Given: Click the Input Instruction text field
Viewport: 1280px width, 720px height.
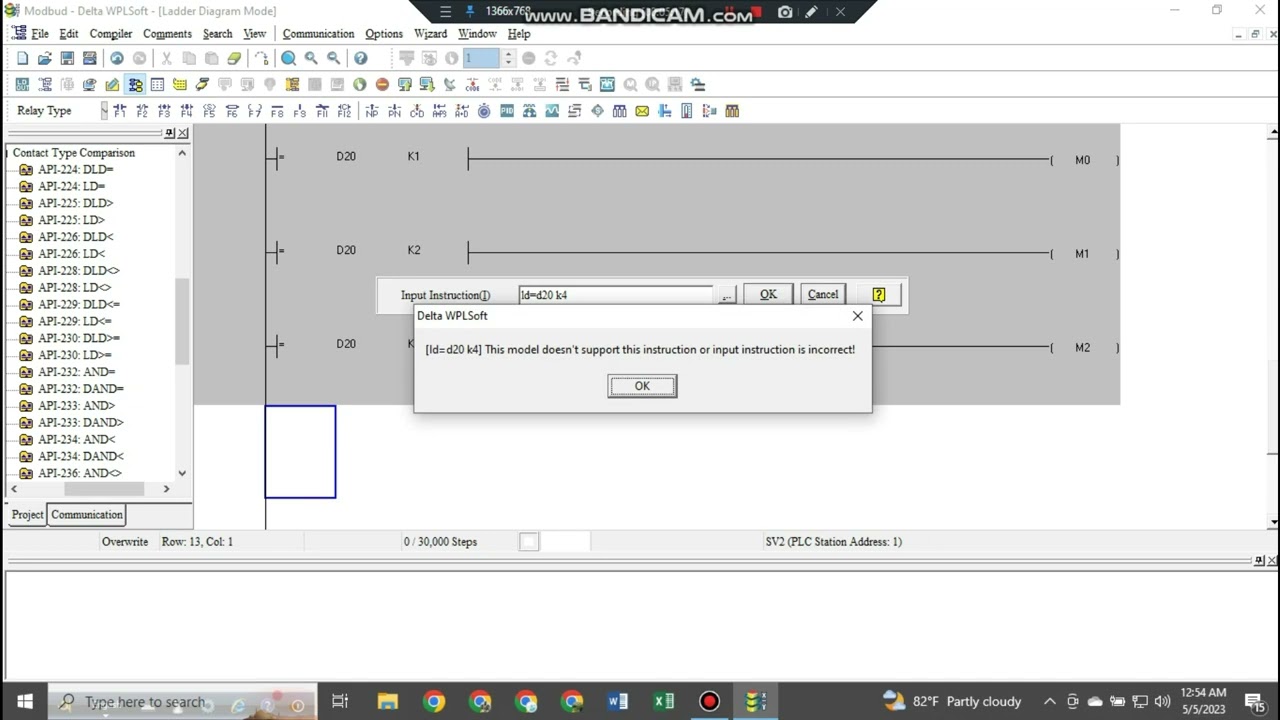Looking at the screenshot, I should pos(615,295).
